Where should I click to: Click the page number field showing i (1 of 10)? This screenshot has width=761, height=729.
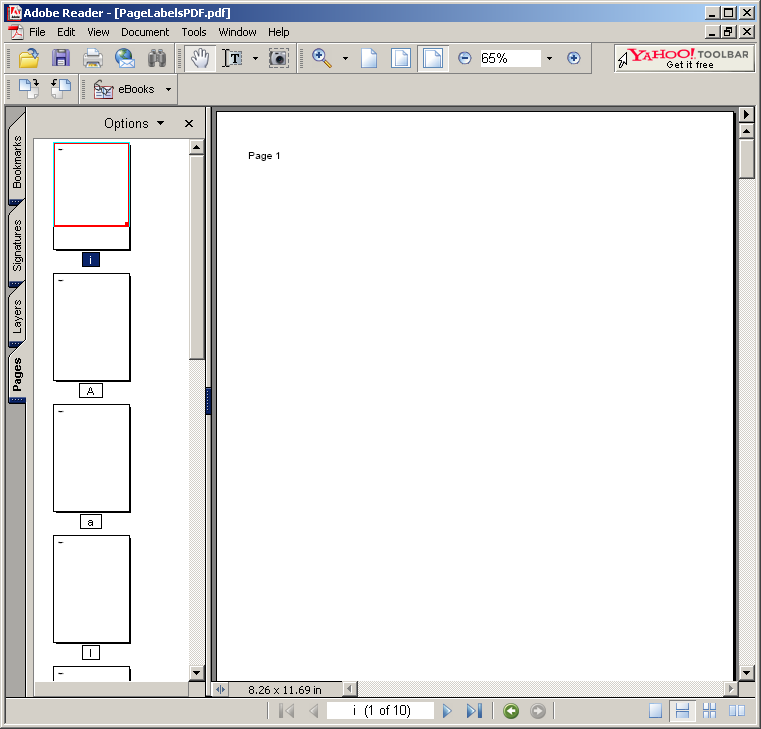[380, 711]
